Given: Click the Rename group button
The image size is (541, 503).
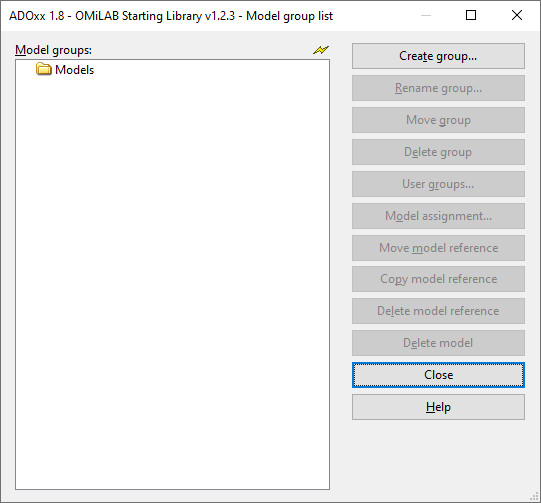Looking at the screenshot, I should pyautogui.click(x=438, y=88).
